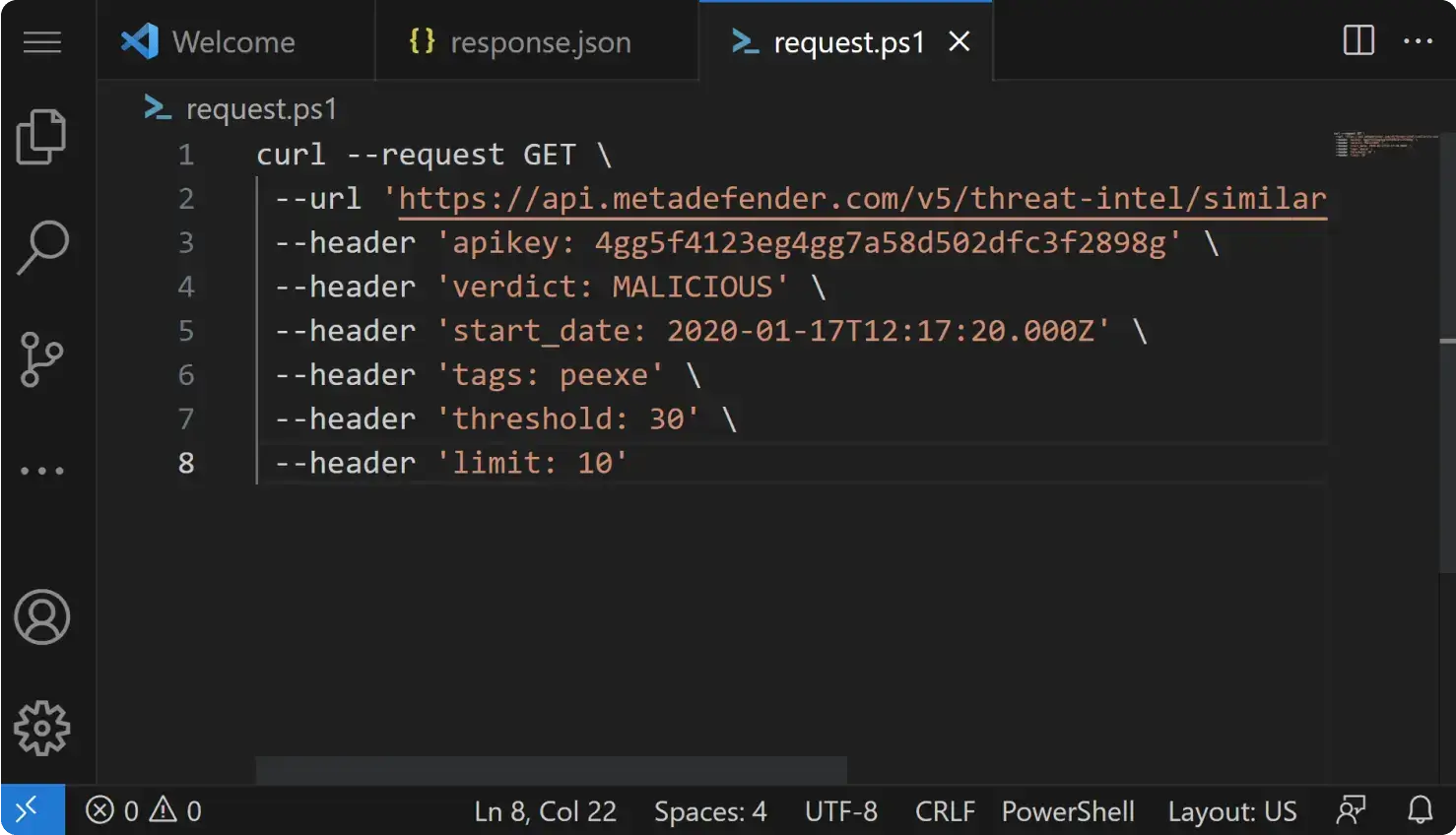Click the remote window indicator in status bar
Image resolution: width=1456 pixels, height=835 pixels.
tap(33, 809)
